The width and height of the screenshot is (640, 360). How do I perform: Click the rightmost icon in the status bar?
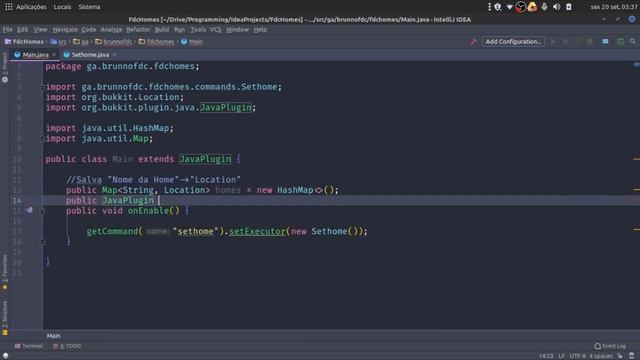pos(631,356)
